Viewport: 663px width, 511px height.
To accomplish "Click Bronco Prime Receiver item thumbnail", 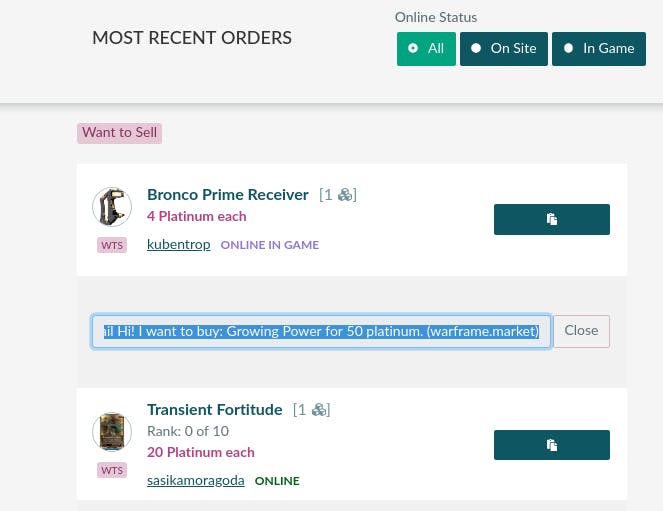I will pyautogui.click(x=112, y=207).
